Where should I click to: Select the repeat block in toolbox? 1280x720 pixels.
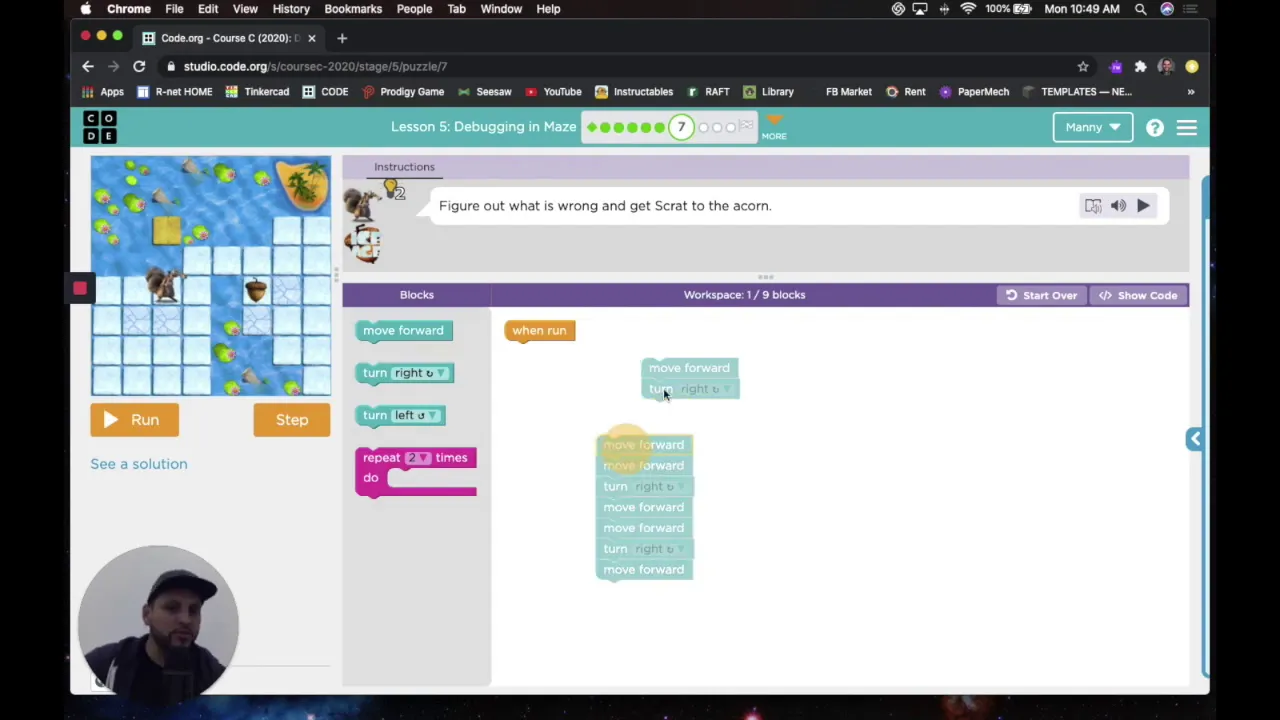coord(416,471)
